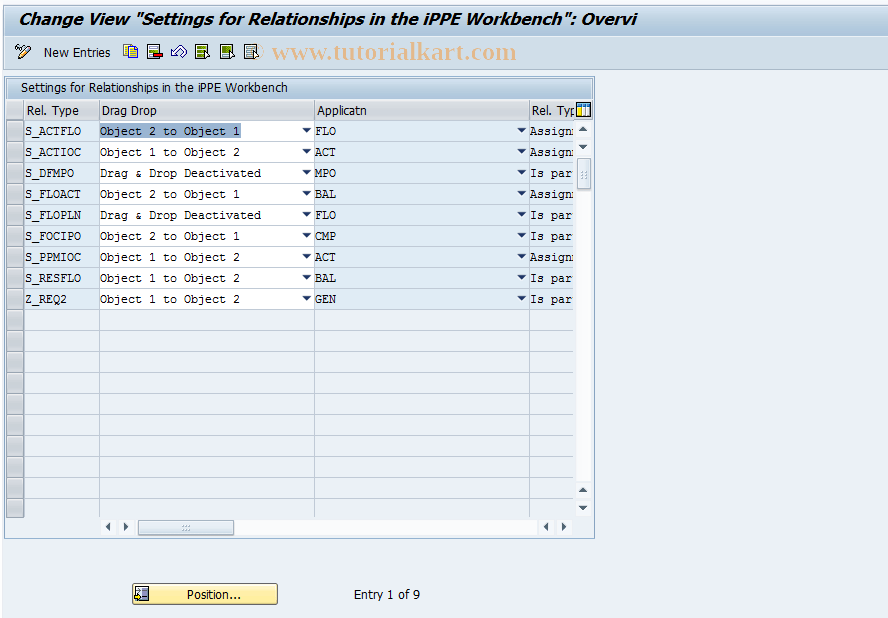The height and width of the screenshot is (618, 888).
Task: Expand the Drag Drop dropdown for Z_REQ2
Action: (304, 299)
